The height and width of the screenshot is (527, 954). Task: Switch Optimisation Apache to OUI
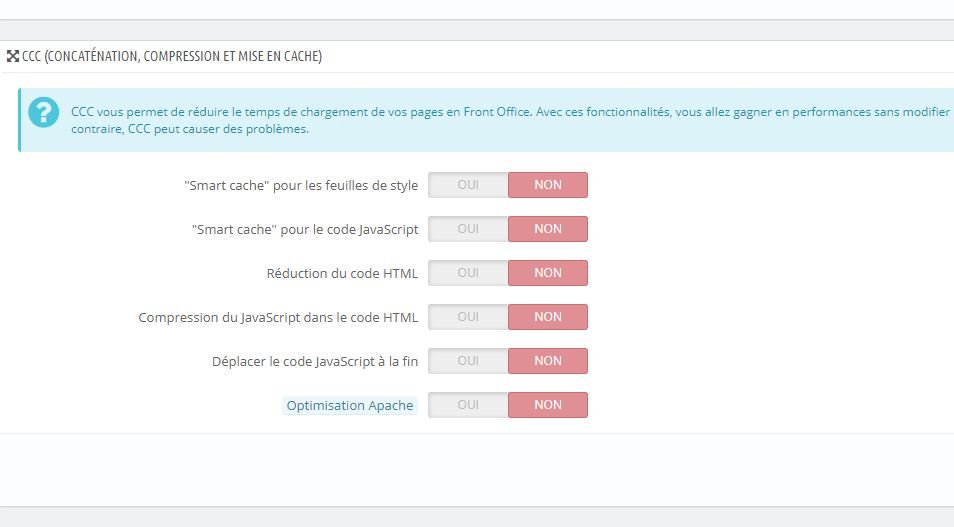468,405
